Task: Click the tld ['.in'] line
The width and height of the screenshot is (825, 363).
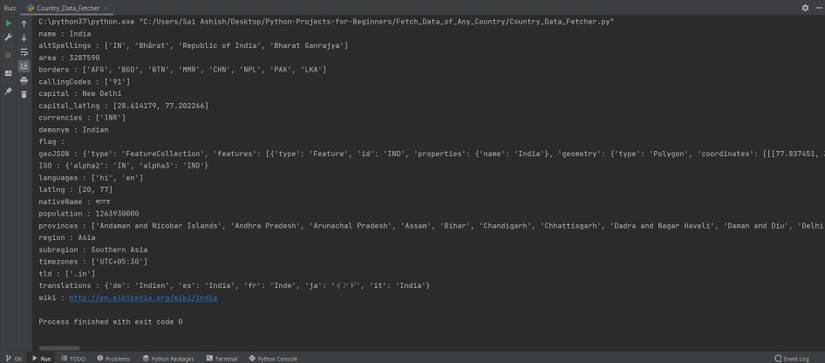Action: tap(67, 274)
